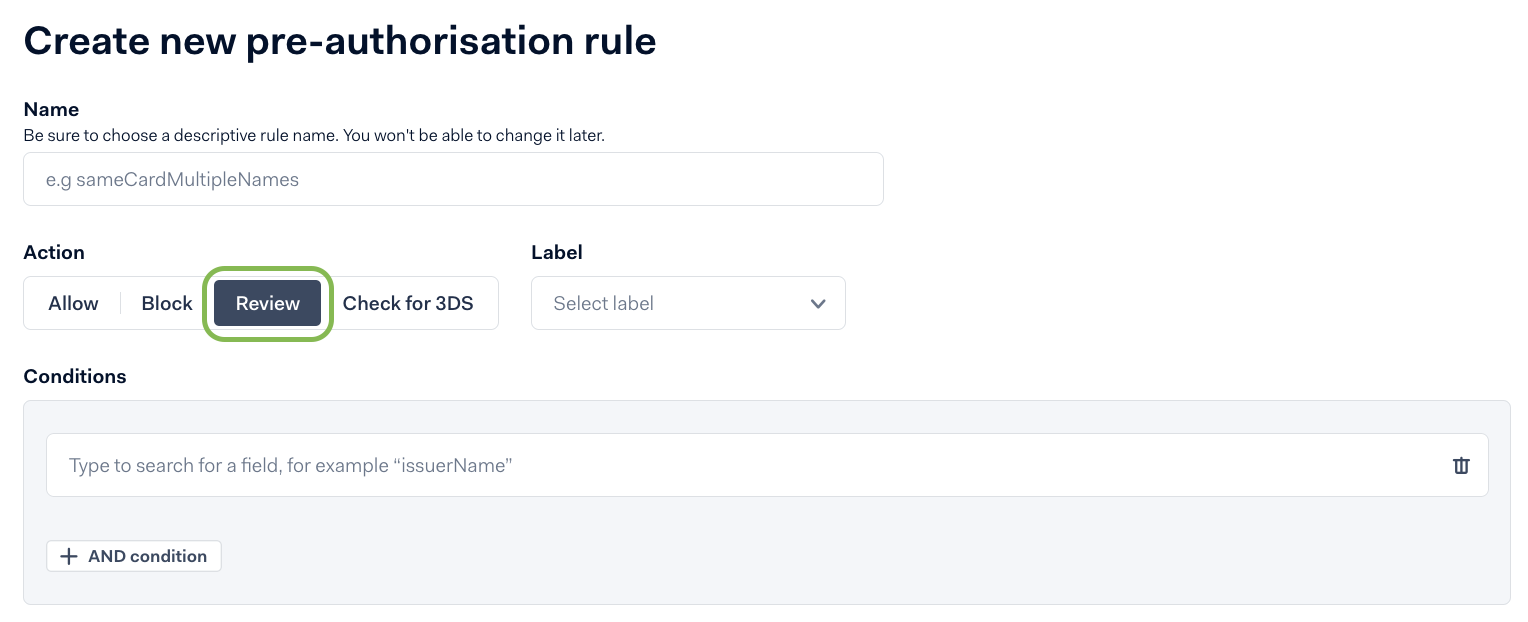The height and width of the screenshot is (622, 1528).
Task: Click the Conditions section heading
Action: pos(75,376)
